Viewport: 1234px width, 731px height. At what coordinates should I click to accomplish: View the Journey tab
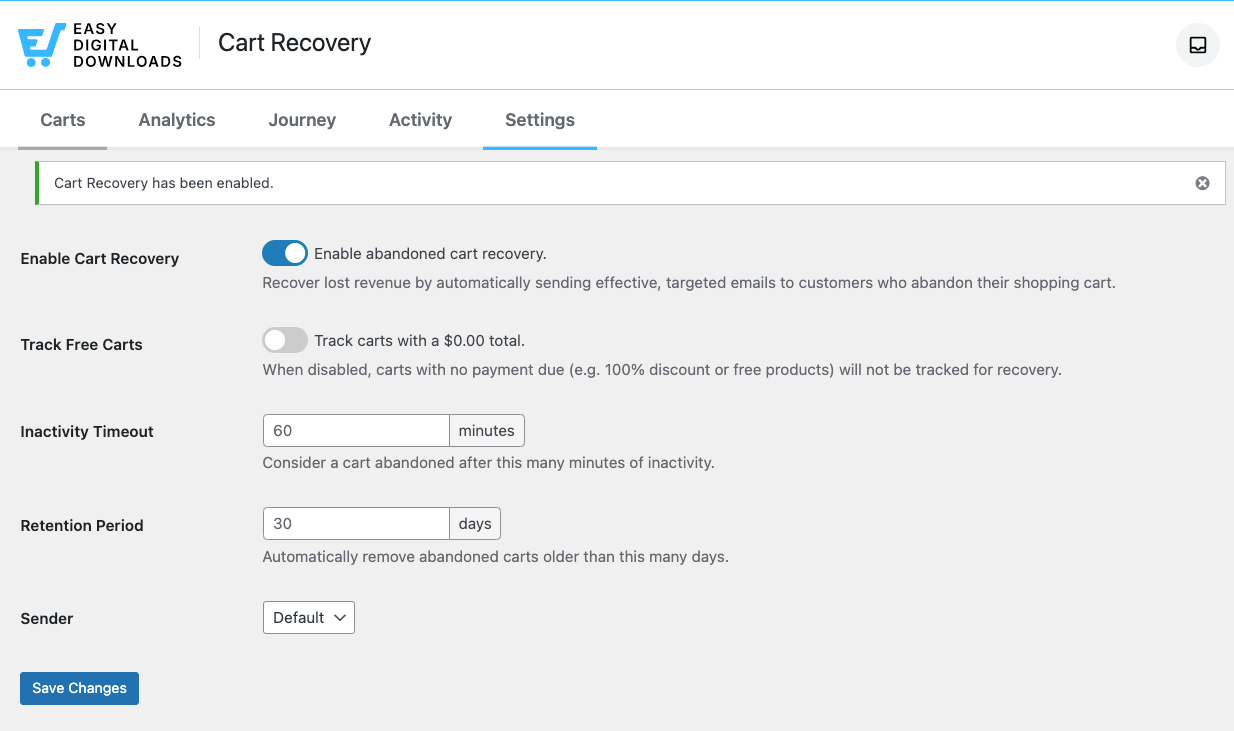point(301,119)
